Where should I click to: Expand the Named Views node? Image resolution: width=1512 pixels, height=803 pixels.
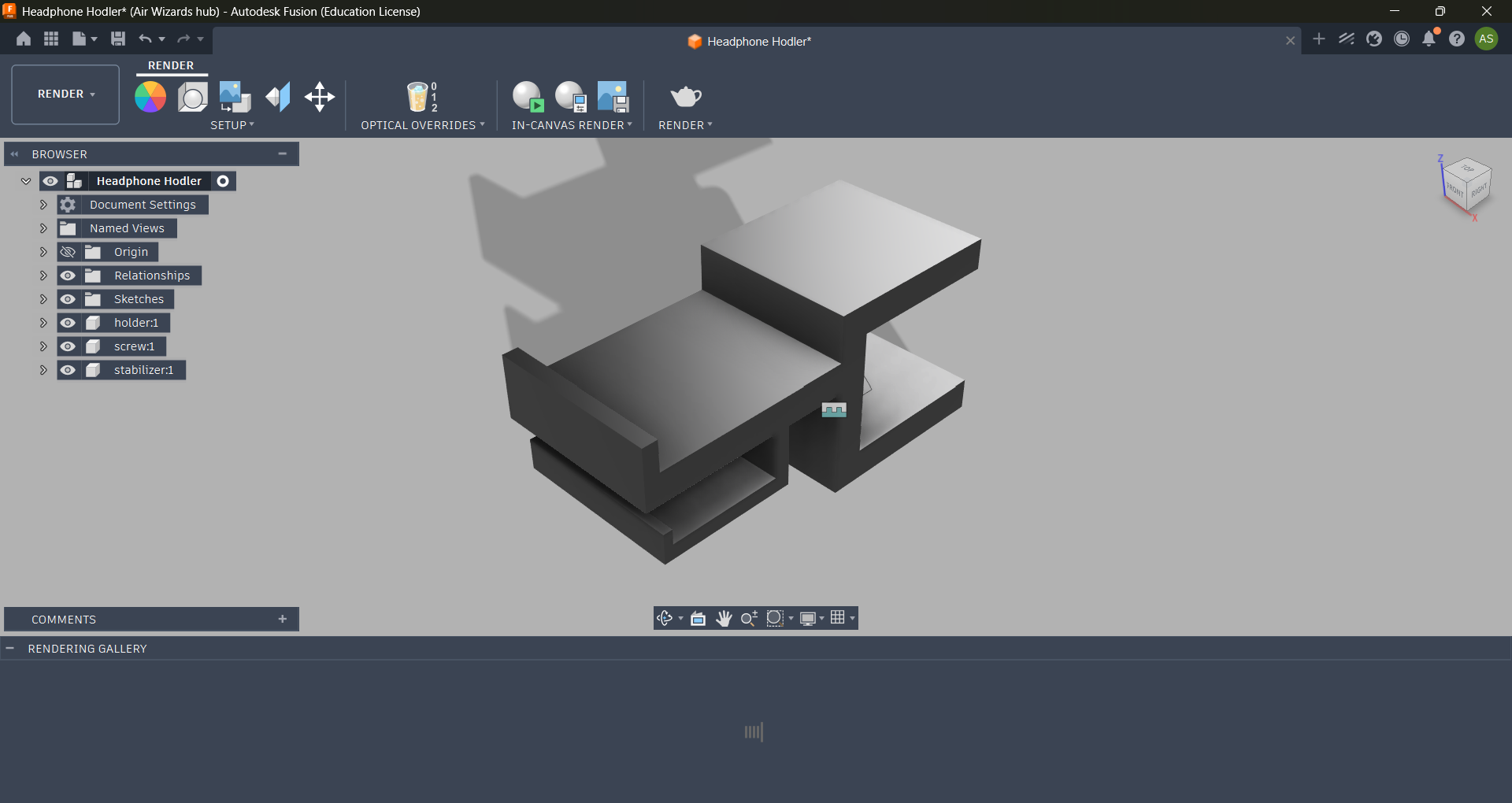(43, 228)
